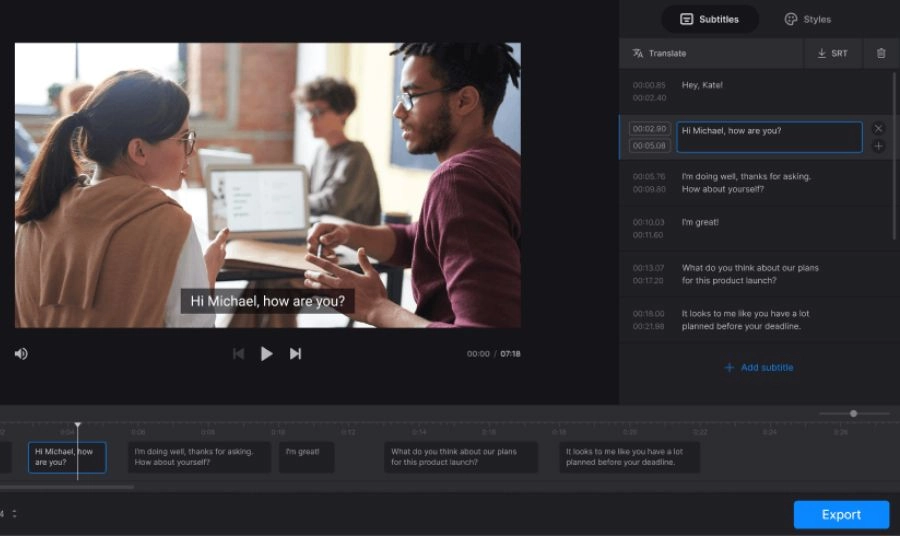Skip to next subtitle
Screen dimensions: 900x536
click(295, 354)
